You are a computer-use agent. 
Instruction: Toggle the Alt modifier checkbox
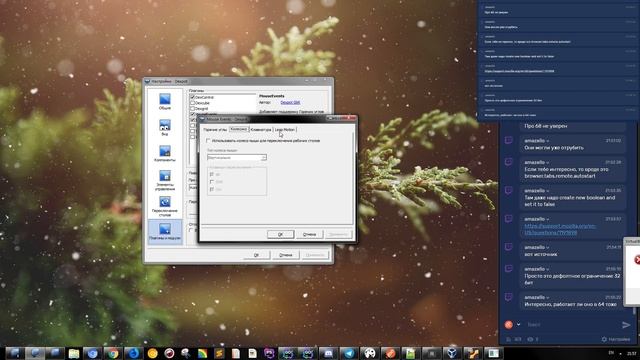(x=211, y=174)
